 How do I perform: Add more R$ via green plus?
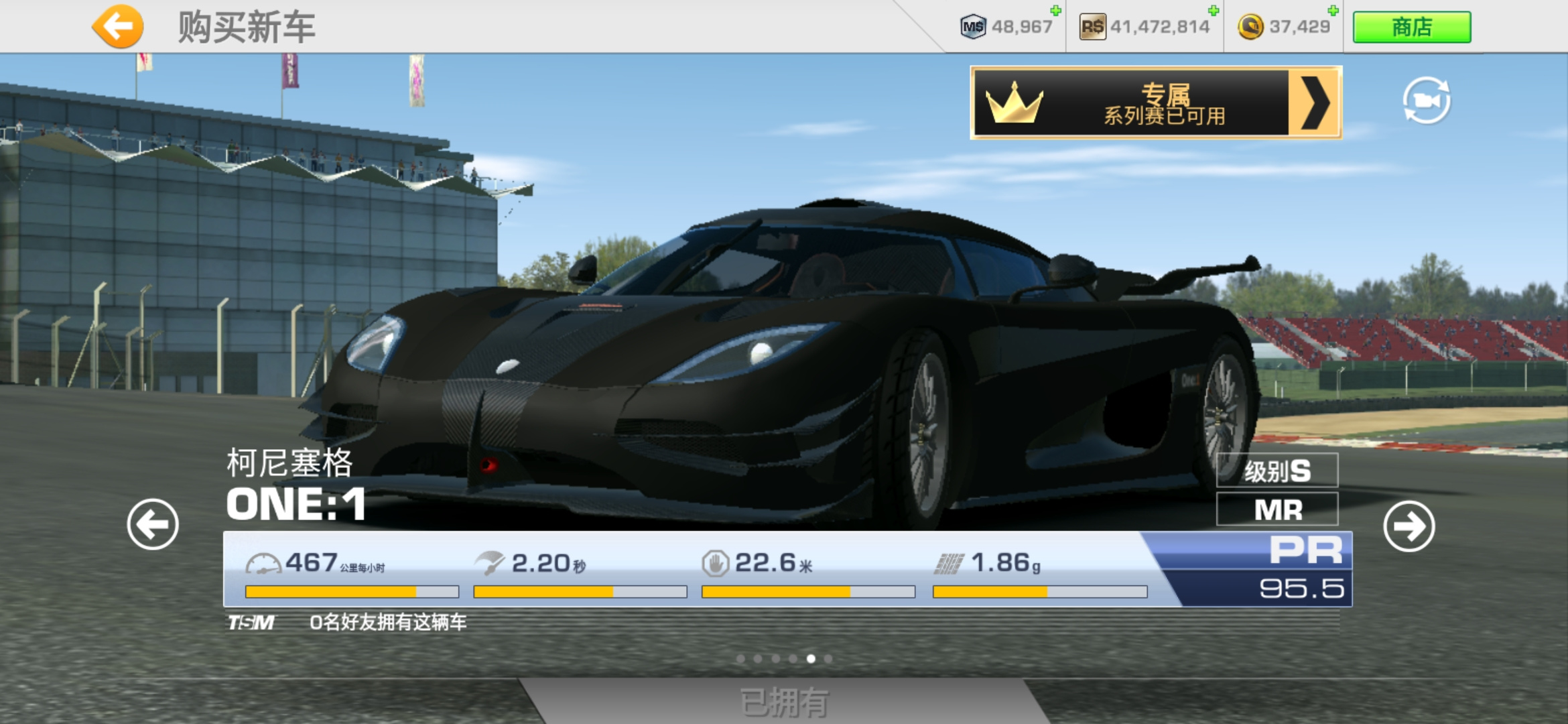coord(1213,10)
